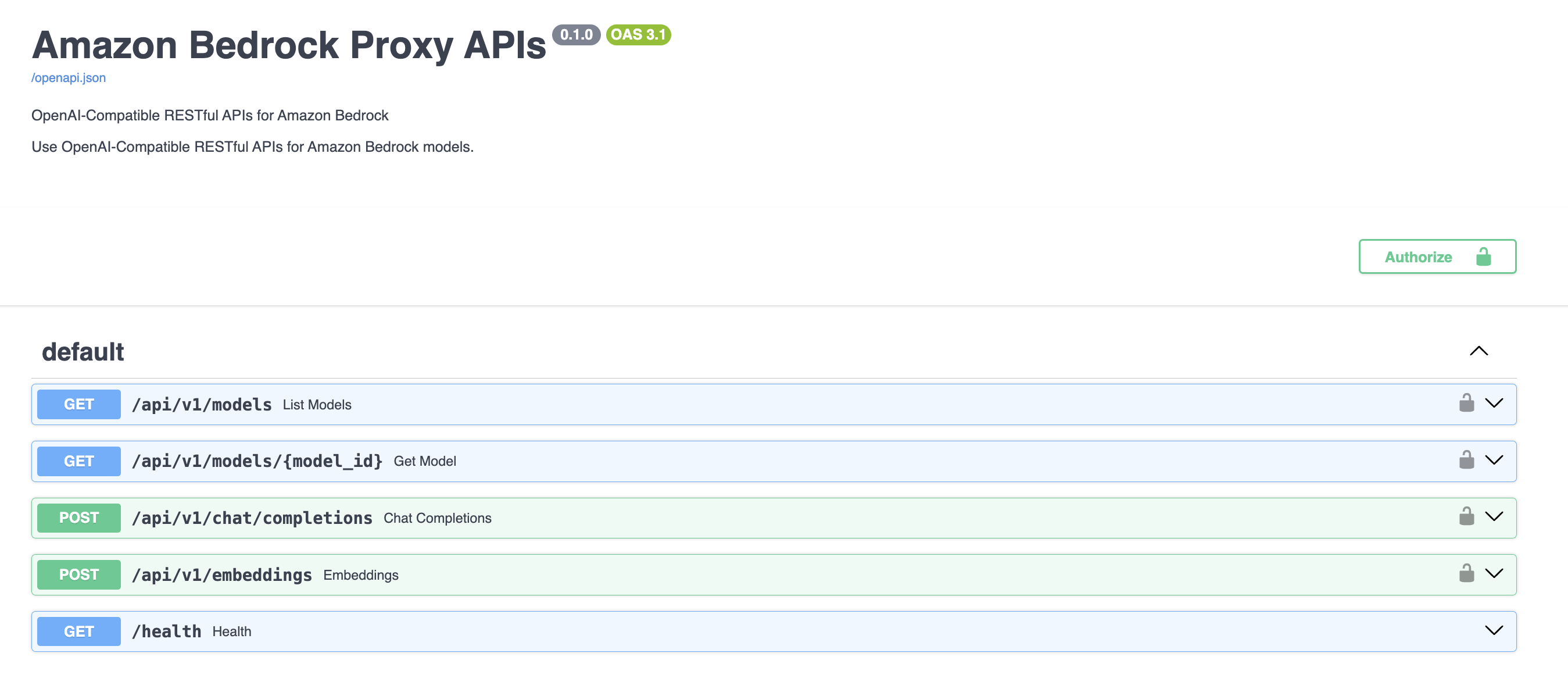Click the lock icon inside the Authorize button
Screen dimensions: 1568x678
[x=1483, y=257]
